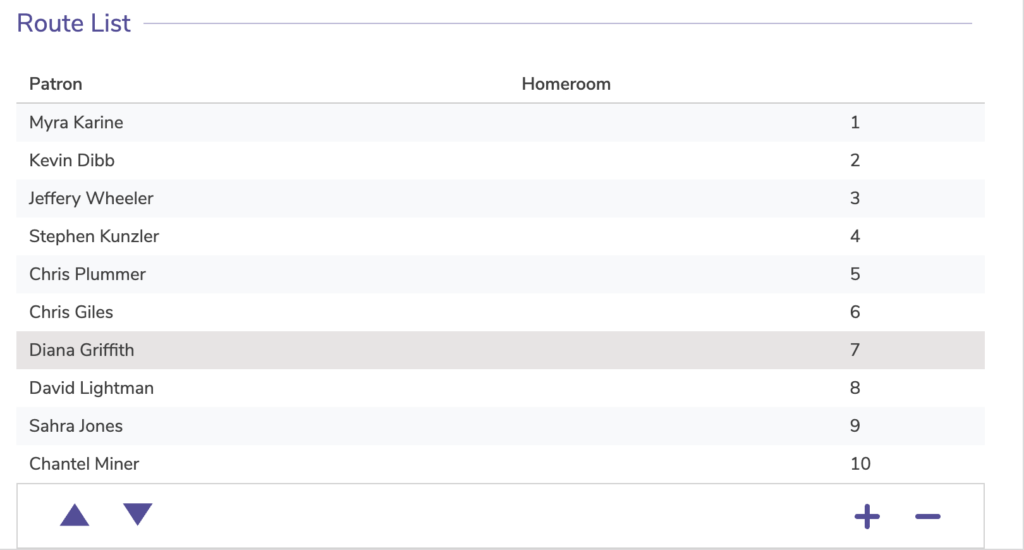
Task: Select Stephen Kunzler row
Action: (94, 236)
